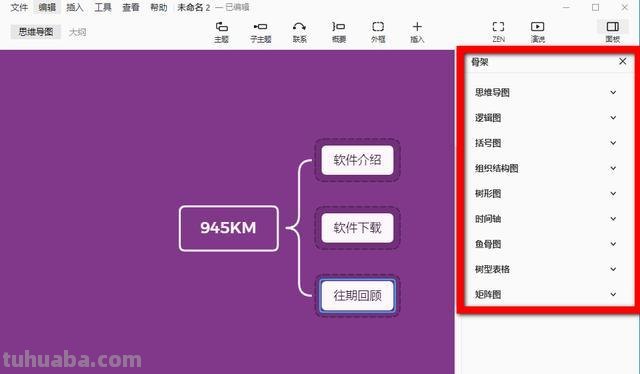Select the 往期回顾 topic node
The height and width of the screenshot is (374, 640).
coord(357,295)
